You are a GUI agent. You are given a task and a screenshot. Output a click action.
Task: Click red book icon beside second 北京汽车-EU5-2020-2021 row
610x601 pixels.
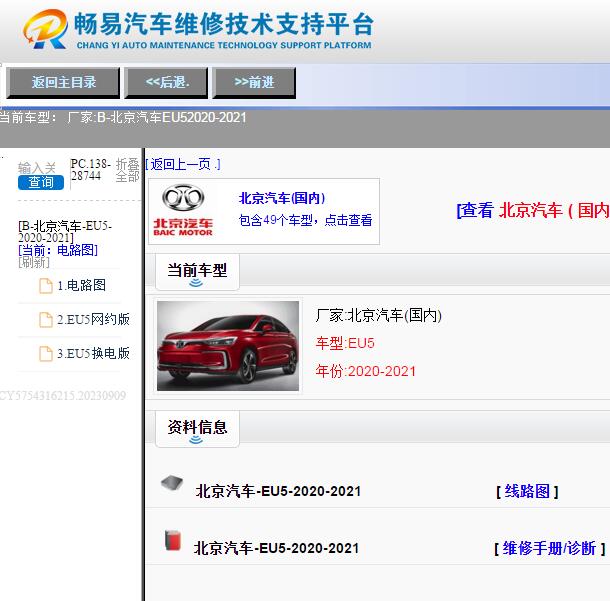tap(173, 540)
